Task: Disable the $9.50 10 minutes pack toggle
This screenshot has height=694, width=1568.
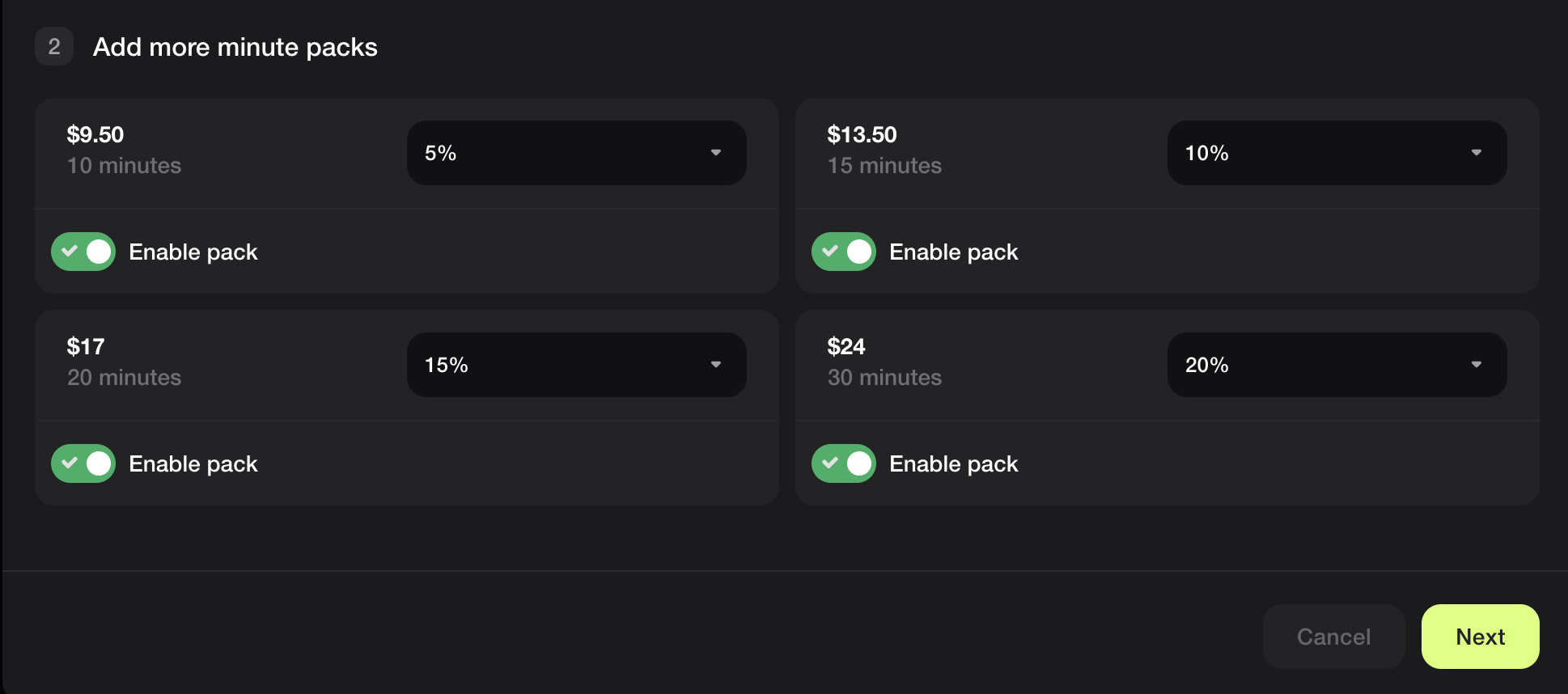Action: 83,252
